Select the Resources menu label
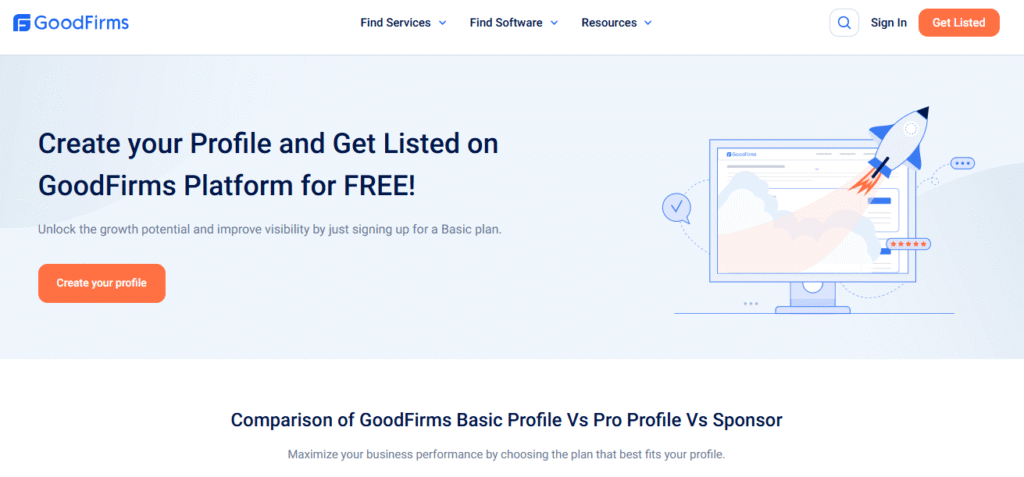1024x477 pixels. 607,23
